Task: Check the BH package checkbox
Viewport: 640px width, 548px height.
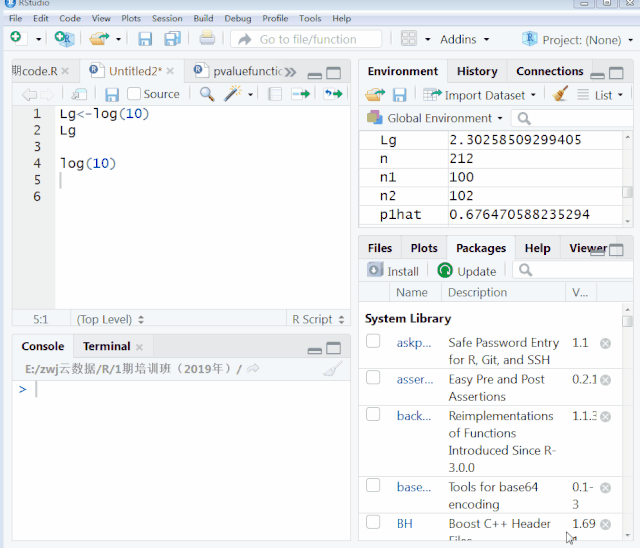Action: point(373,522)
